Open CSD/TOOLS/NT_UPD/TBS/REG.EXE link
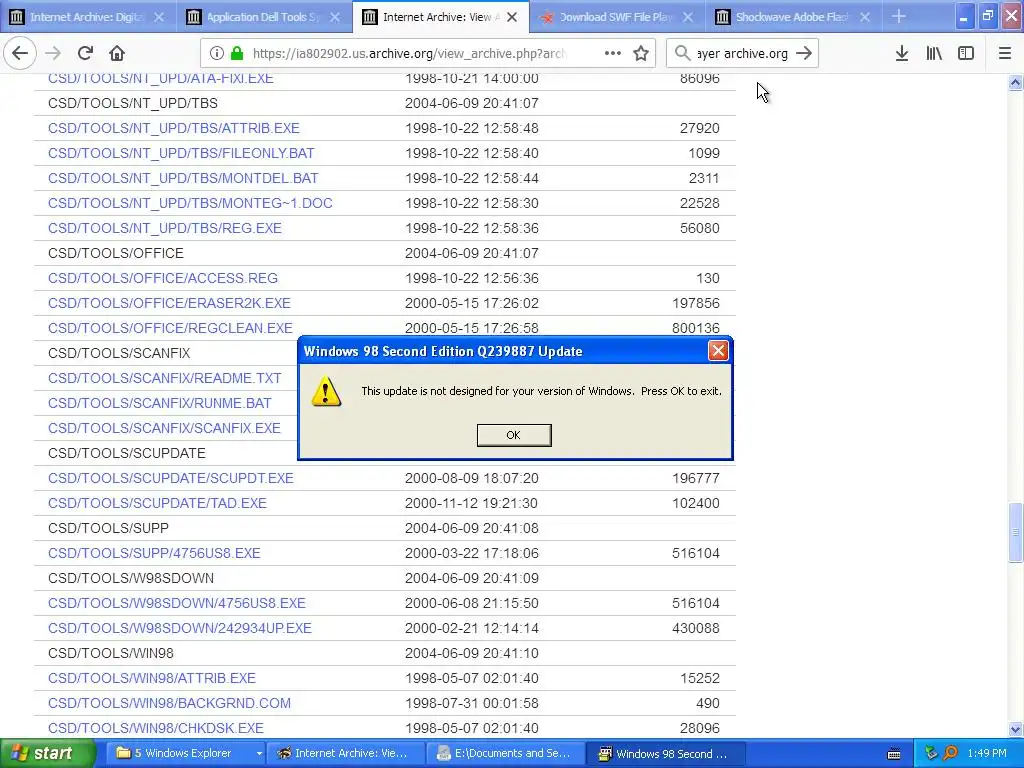1024x768 pixels. tap(165, 228)
